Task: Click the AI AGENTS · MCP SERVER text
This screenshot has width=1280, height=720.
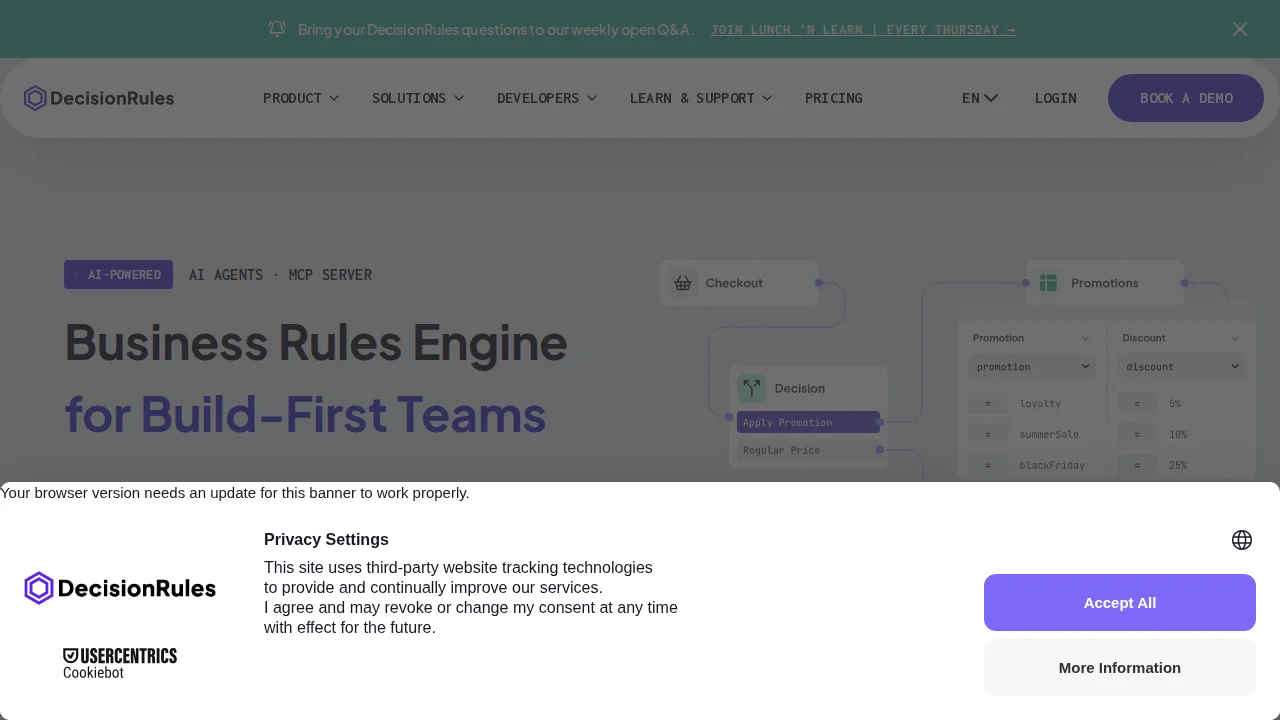Action: (280, 275)
